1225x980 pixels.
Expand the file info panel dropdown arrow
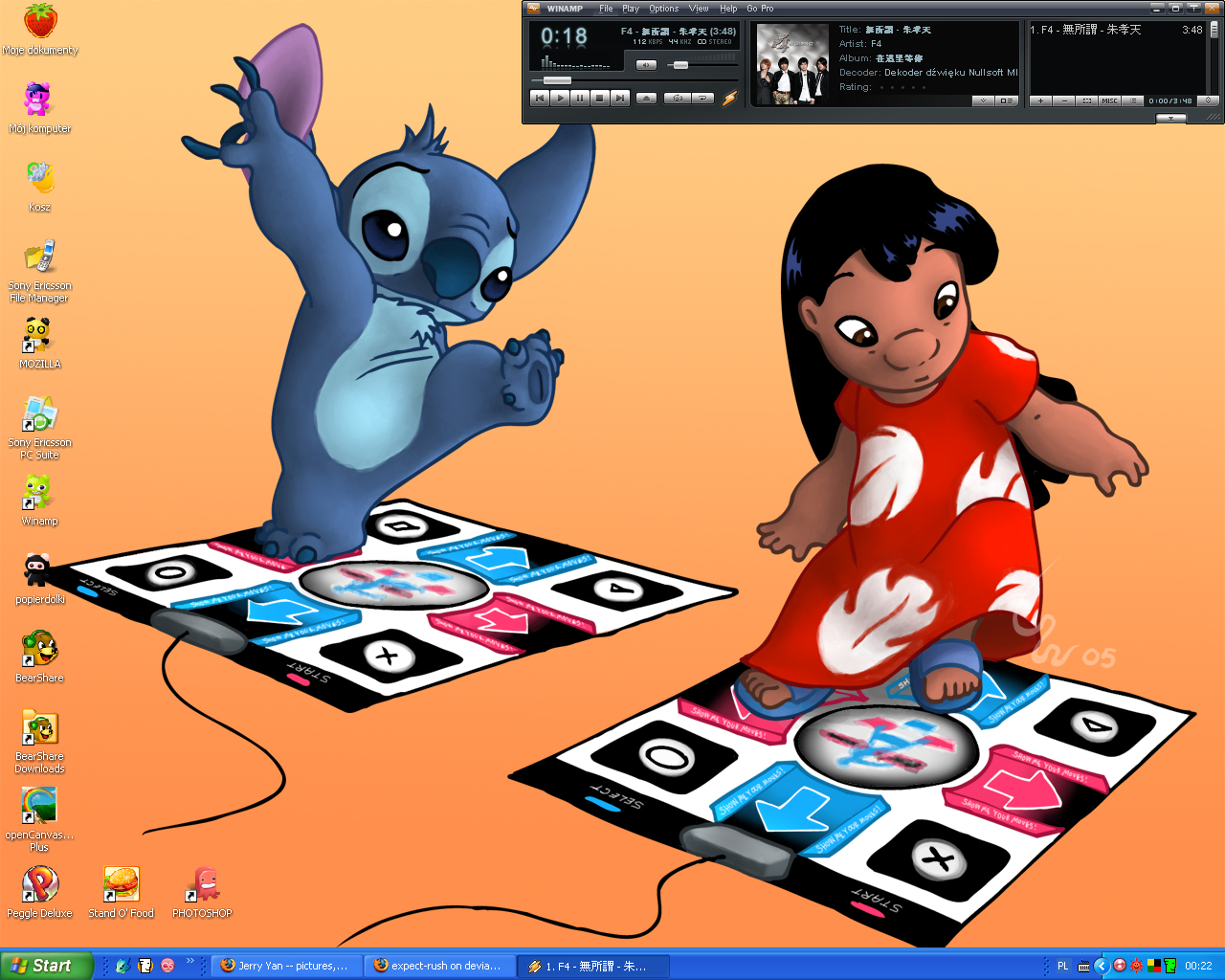(983, 100)
